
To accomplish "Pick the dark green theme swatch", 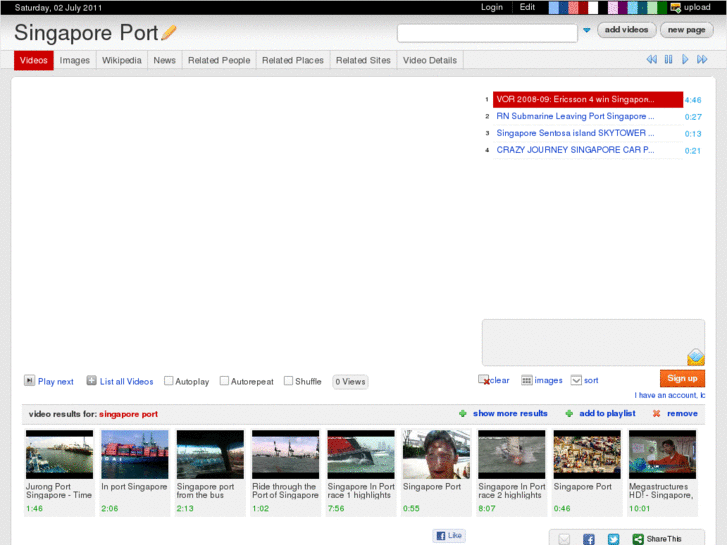I will click(662, 7).
